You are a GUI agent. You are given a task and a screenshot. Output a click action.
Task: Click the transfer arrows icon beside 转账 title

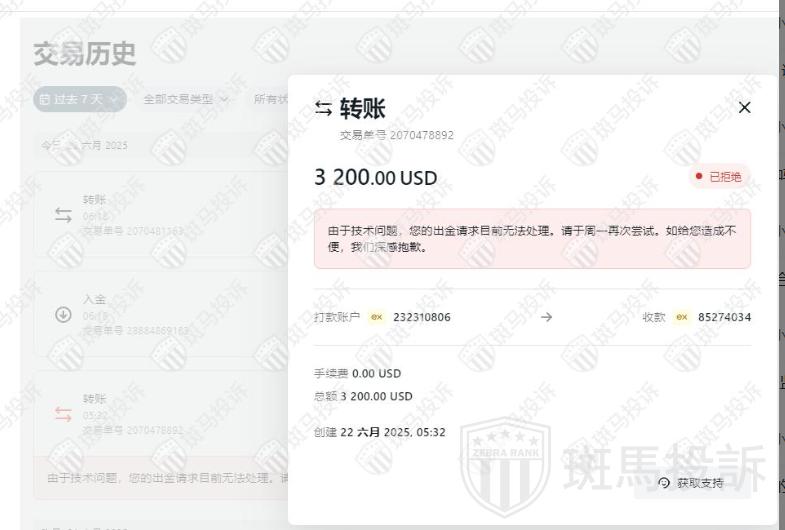click(323, 108)
